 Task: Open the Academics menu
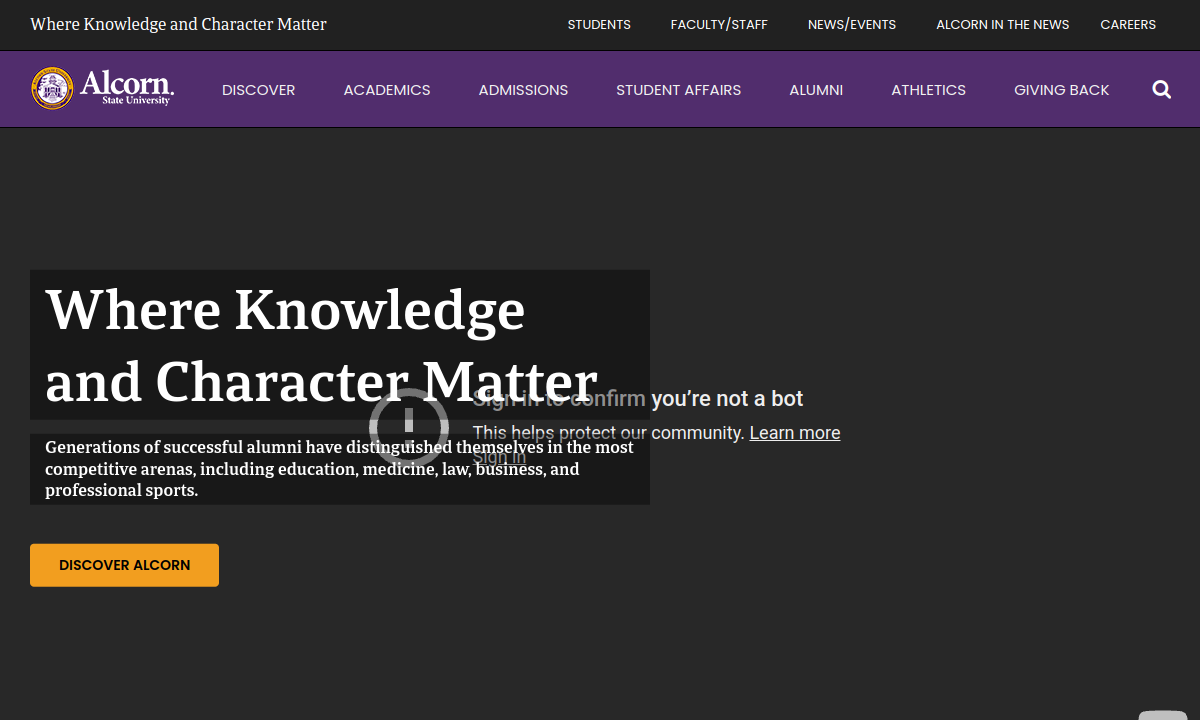coord(387,90)
